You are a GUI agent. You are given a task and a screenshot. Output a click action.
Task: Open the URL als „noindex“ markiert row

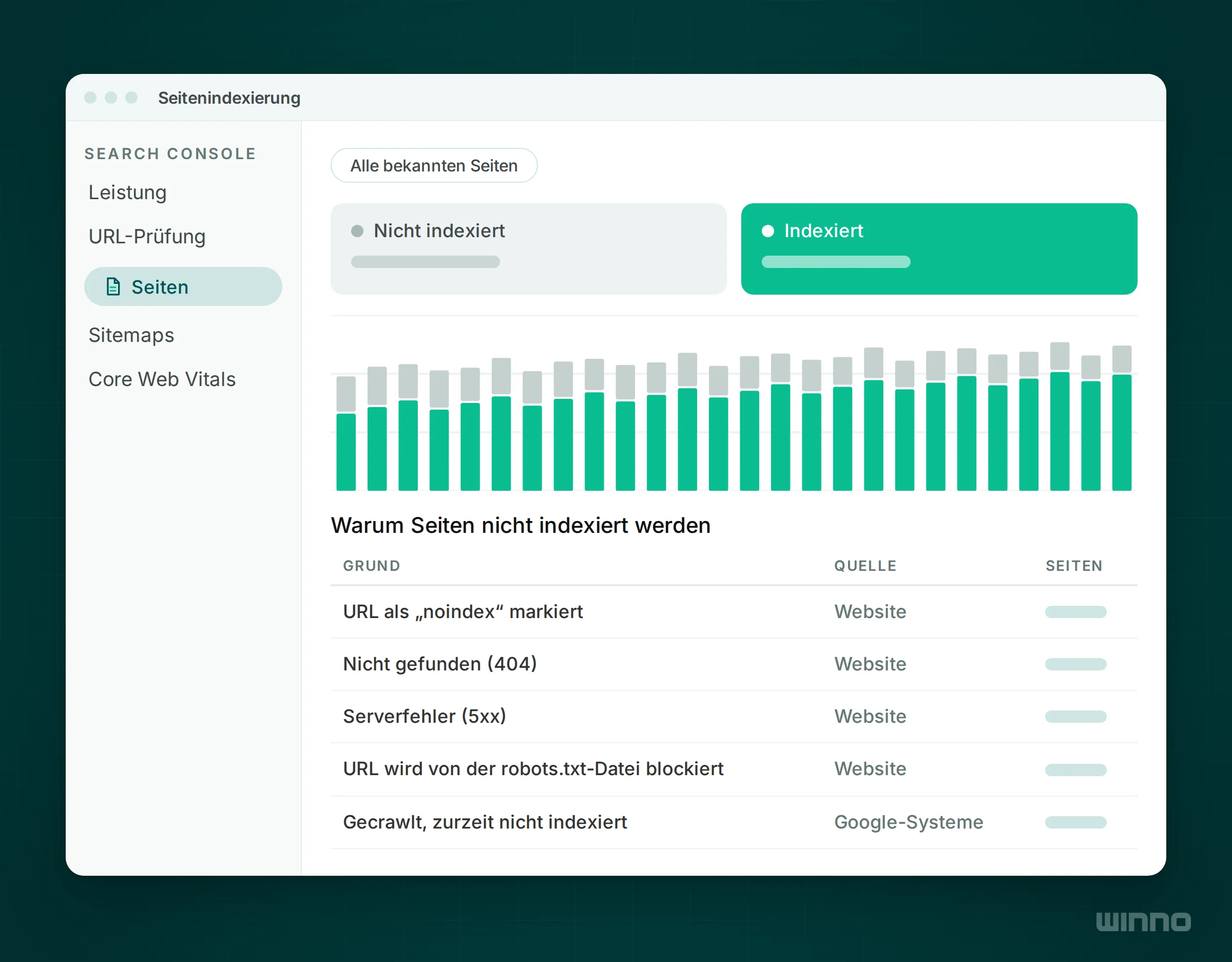tap(734, 612)
